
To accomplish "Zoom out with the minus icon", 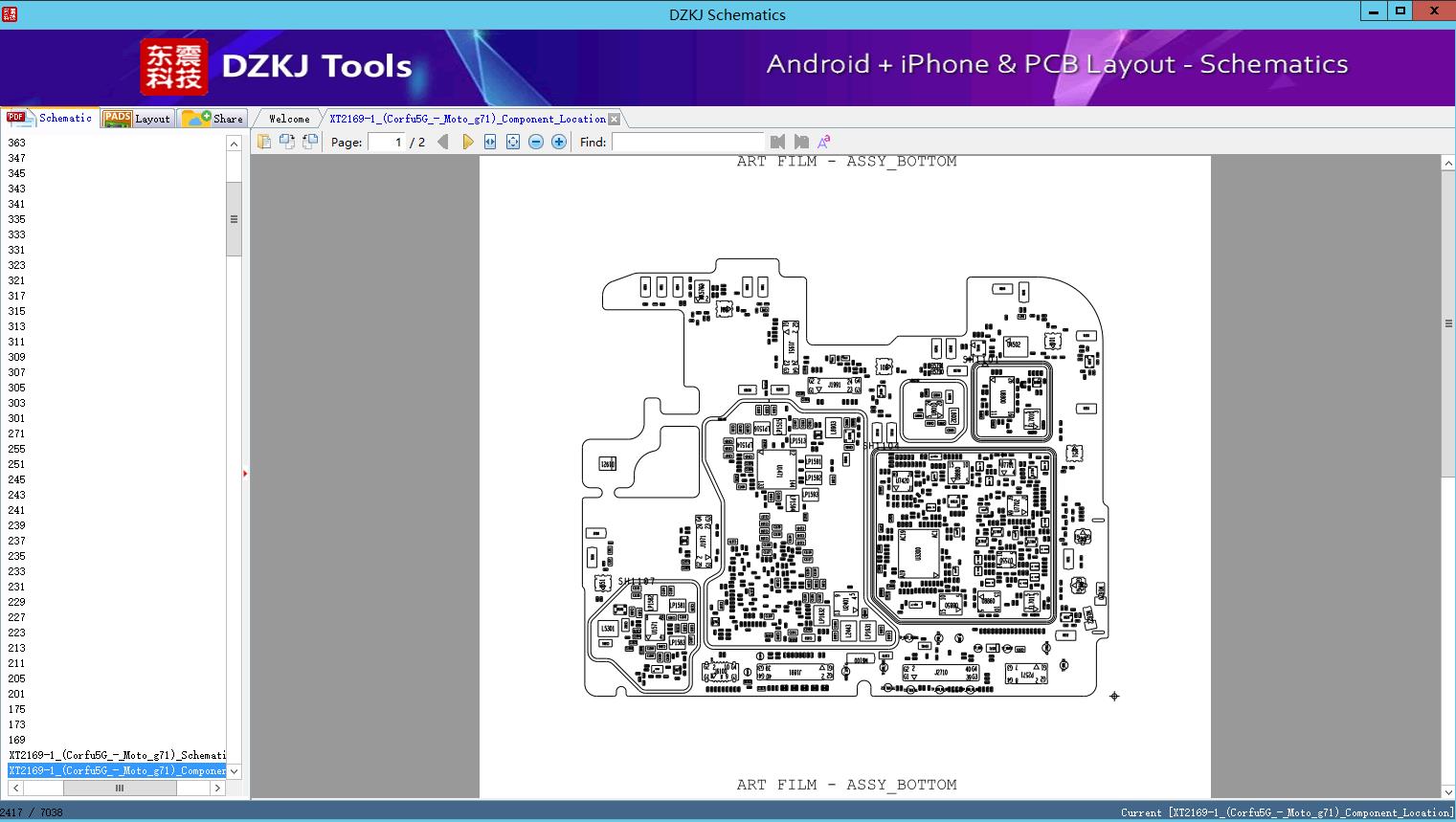I will (536, 142).
